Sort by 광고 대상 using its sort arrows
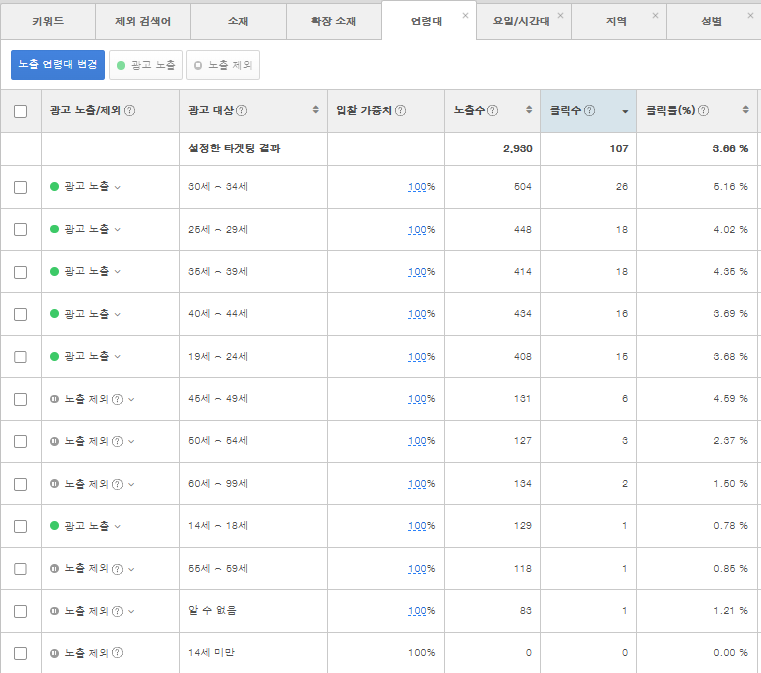Image resolution: width=761 pixels, height=673 pixels. point(315,110)
